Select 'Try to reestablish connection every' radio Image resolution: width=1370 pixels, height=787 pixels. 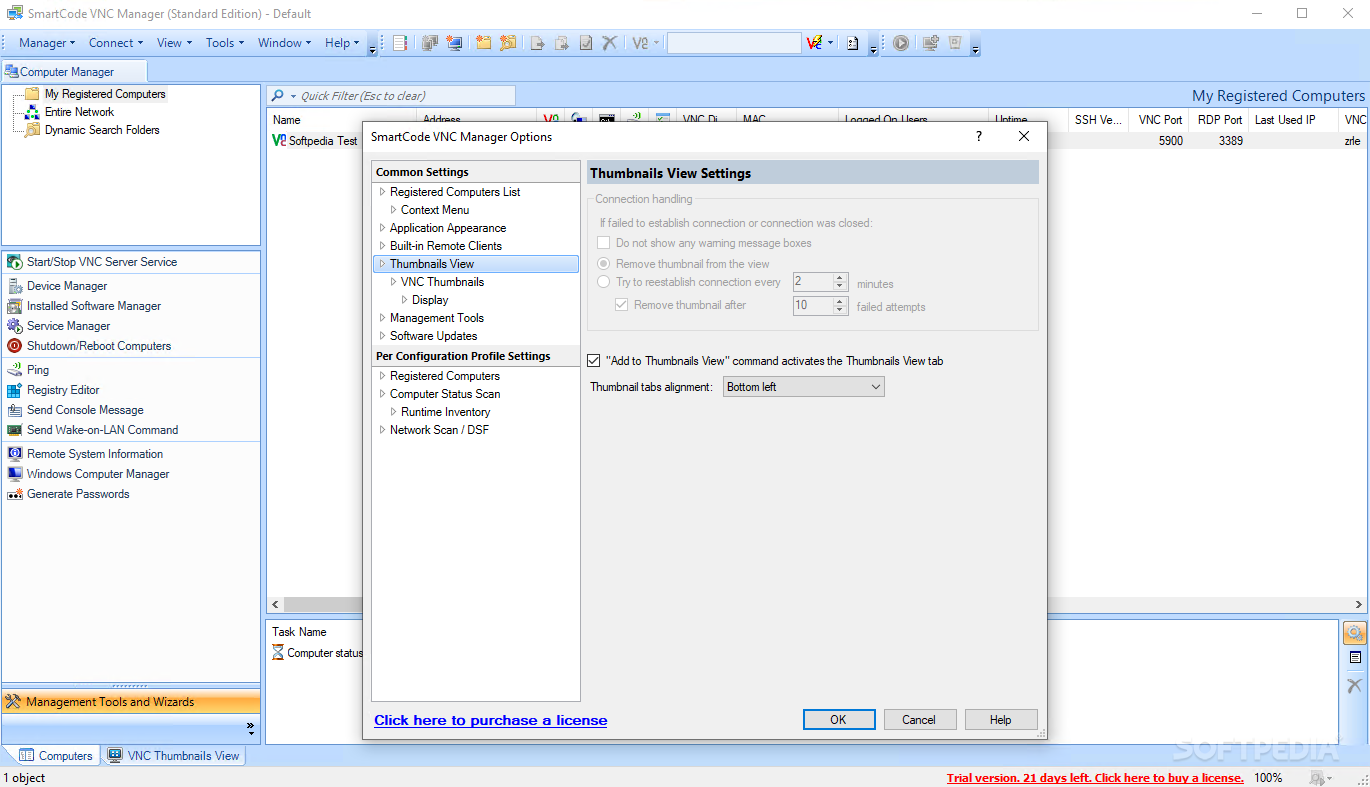603,282
